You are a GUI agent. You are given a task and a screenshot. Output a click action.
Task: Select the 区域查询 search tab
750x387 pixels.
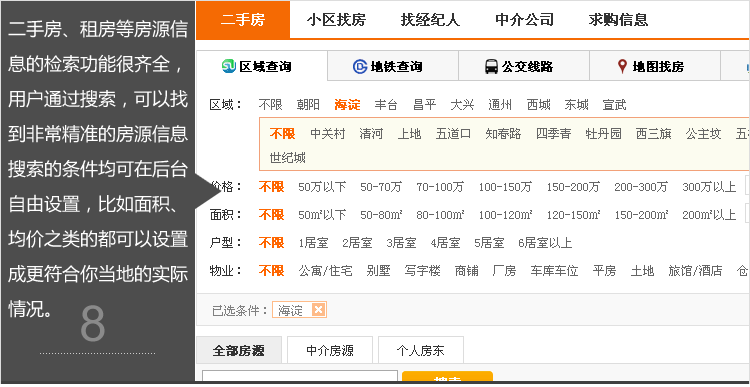(262, 66)
